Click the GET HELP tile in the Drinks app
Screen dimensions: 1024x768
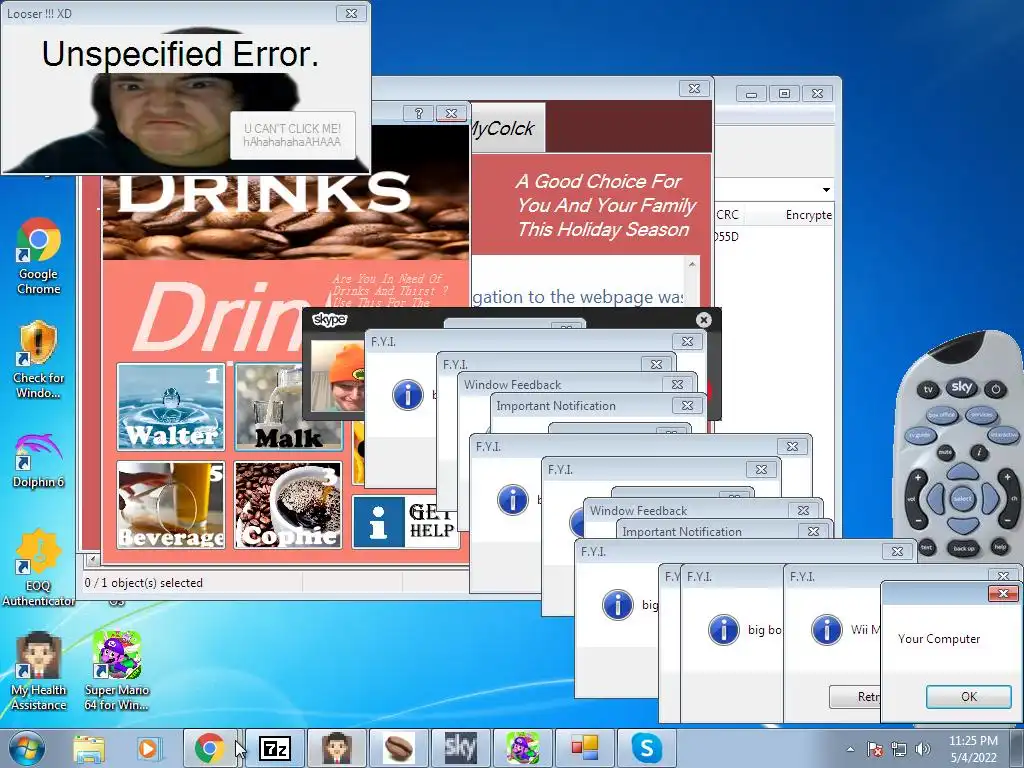pyautogui.click(x=406, y=521)
